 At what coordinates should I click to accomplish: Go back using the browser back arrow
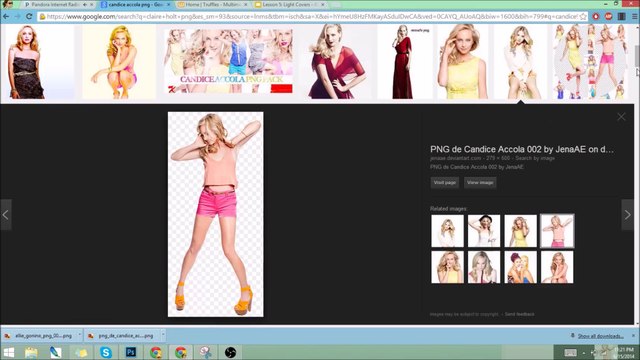(x=6, y=17)
